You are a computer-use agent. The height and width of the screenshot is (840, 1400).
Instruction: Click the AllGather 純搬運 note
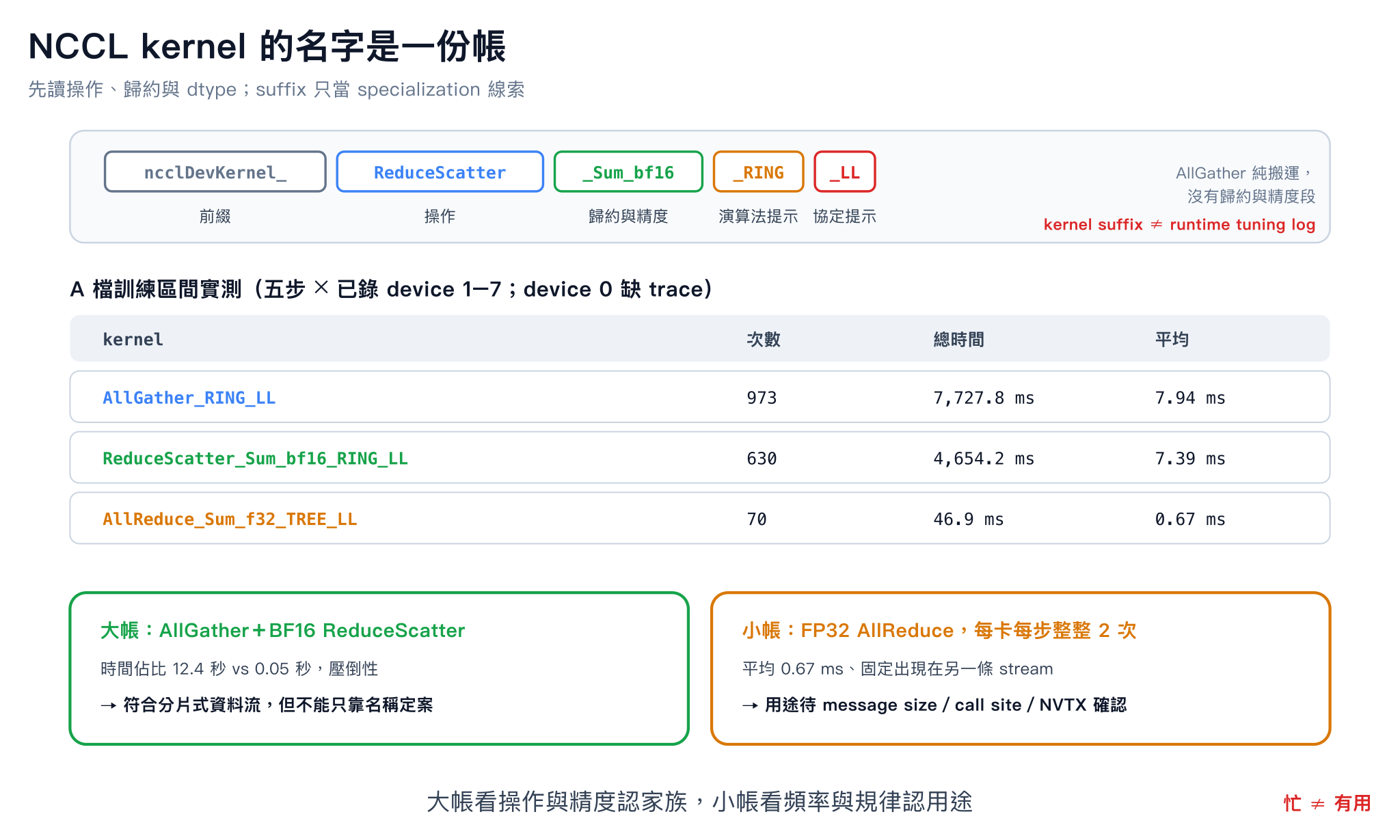click(1246, 185)
